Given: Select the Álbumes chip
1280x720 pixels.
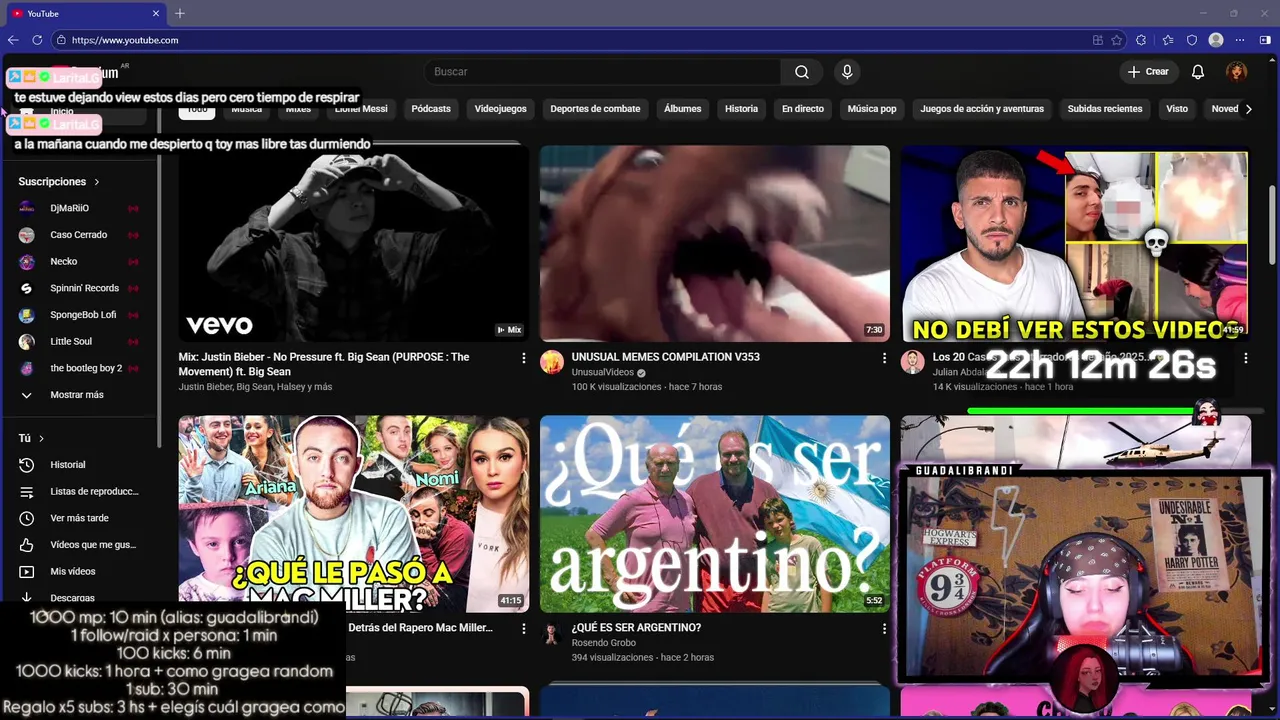Looking at the screenshot, I should point(683,109).
